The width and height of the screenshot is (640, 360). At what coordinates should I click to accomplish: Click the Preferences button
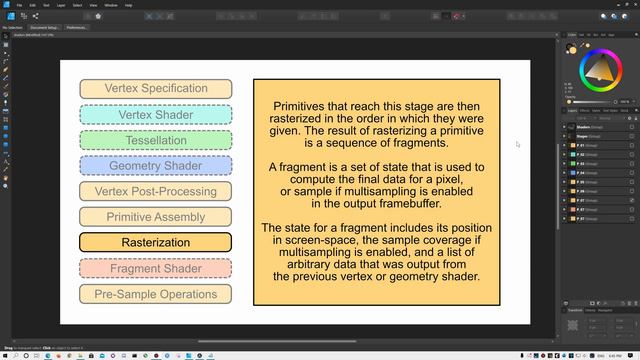(x=76, y=27)
